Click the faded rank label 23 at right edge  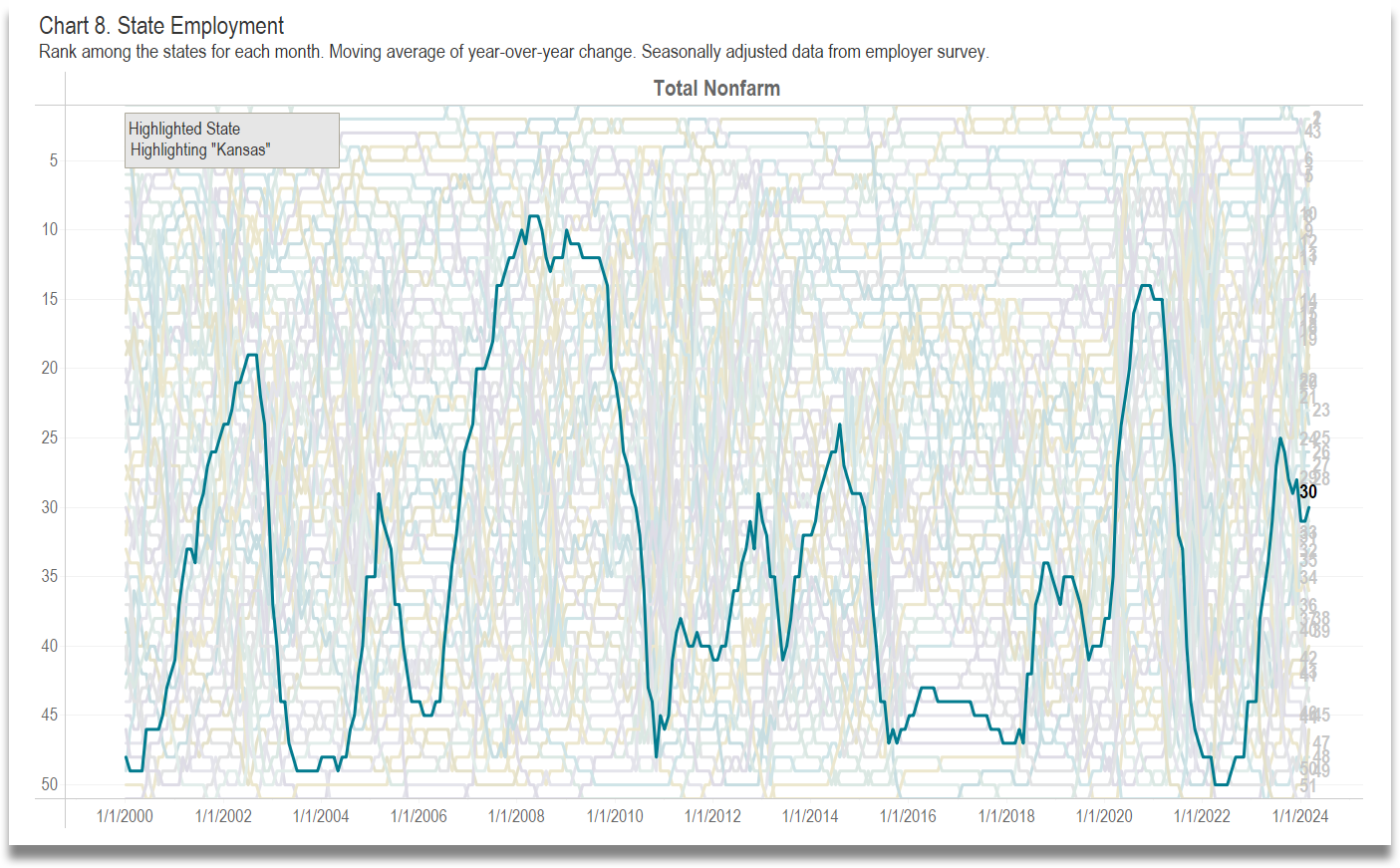coord(1321,410)
